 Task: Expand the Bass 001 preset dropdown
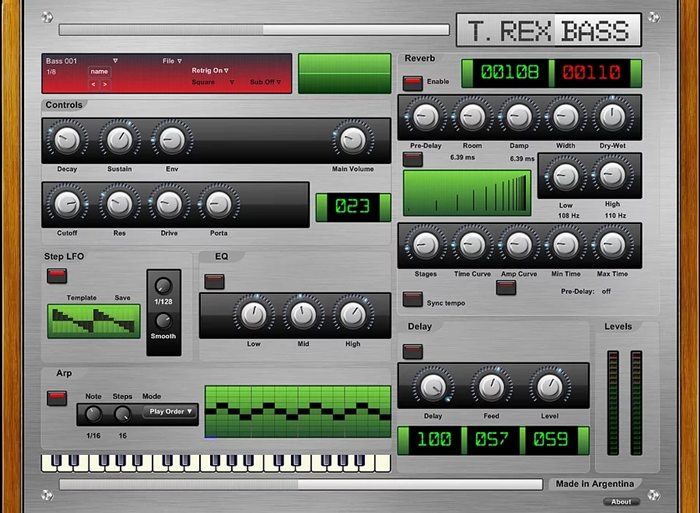click(x=115, y=61)
